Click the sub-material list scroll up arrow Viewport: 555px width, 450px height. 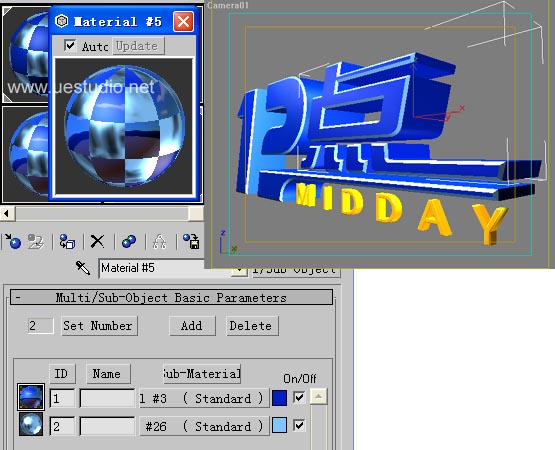(x=319, y=397)
